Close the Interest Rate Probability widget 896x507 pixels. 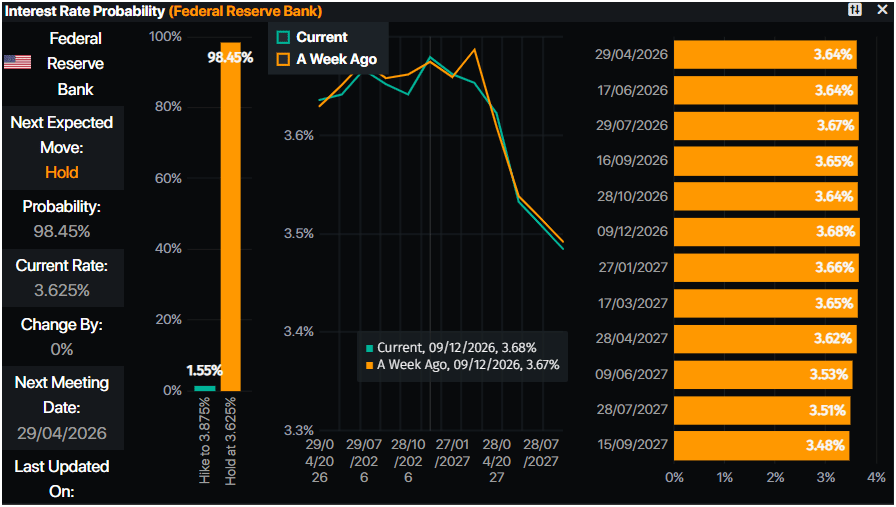(x=881, y=9)
